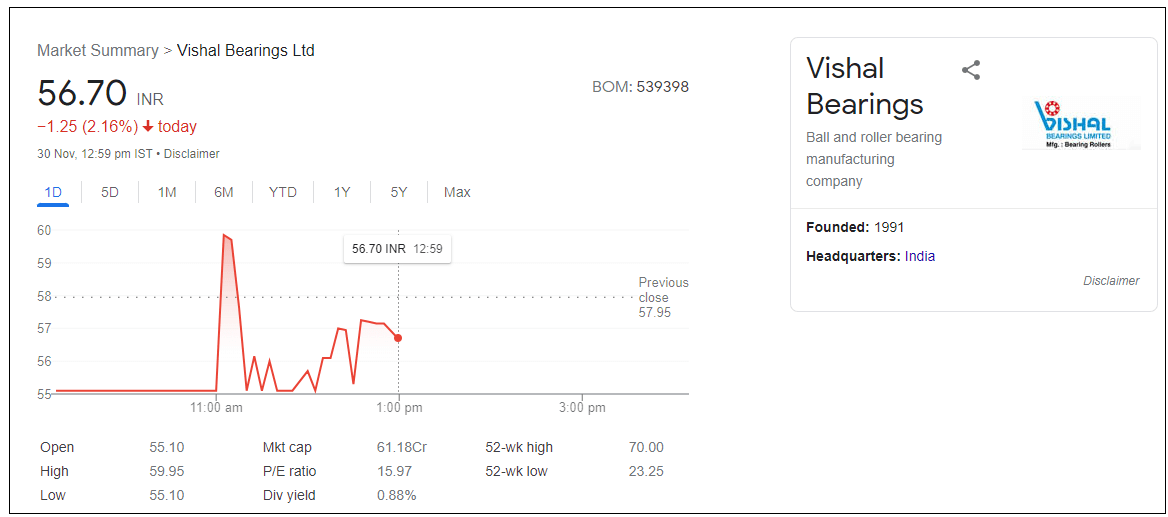The image size is (1168, 517).
Task: Open the Market Summary breadcrumb link
Action: [98, 50]
